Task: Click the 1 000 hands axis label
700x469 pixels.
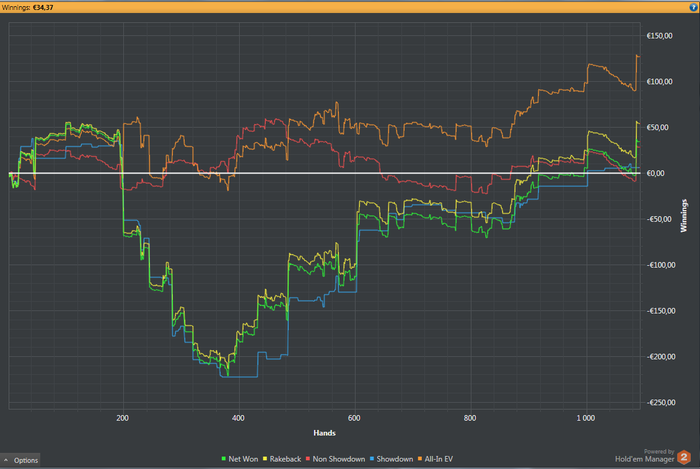Action: click(x=585, y=418)
